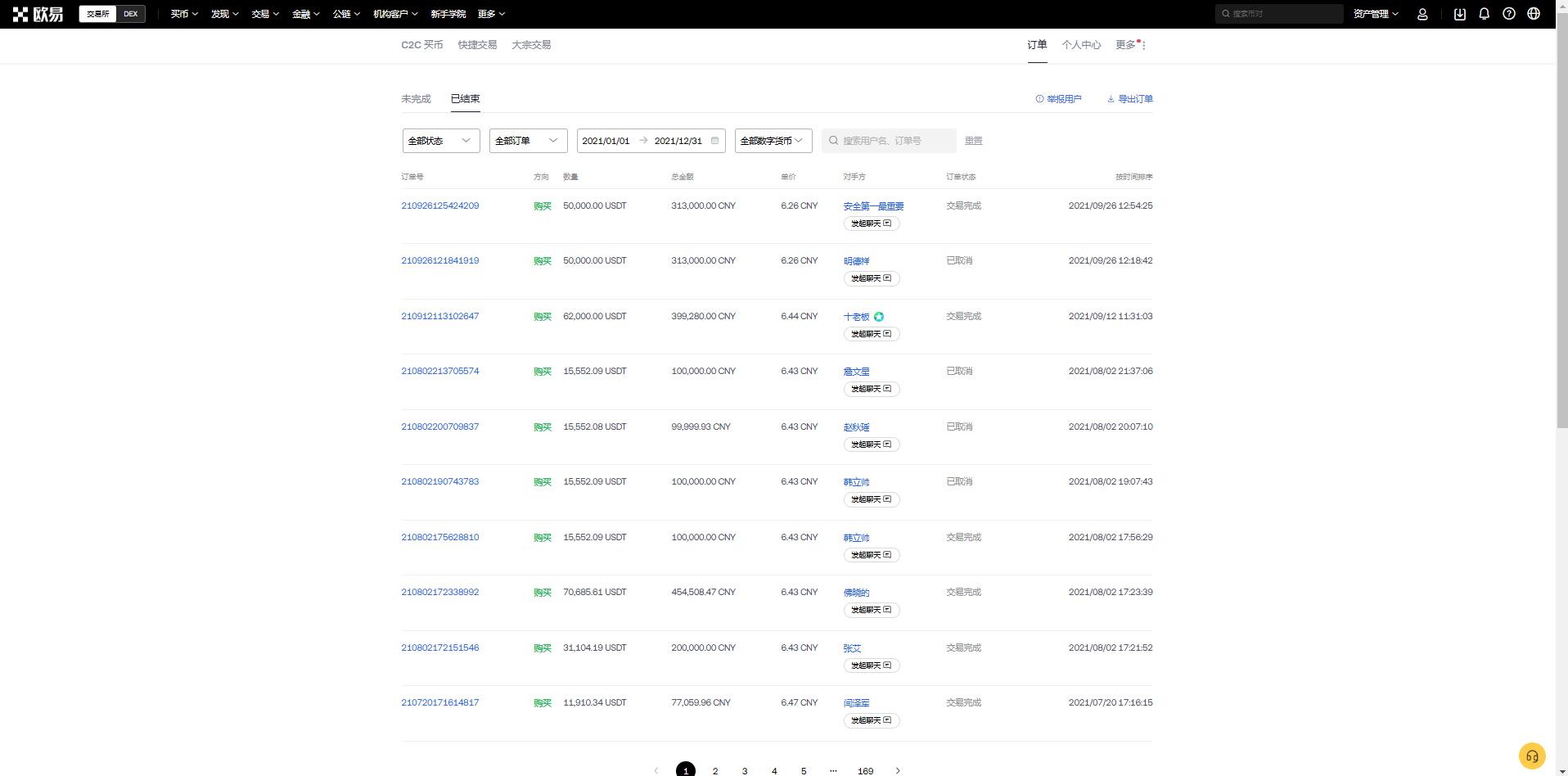The width and height of the screenshot is (1568, 776).
Task: Click 重置 to reset filters
Action: click(973, 141)
